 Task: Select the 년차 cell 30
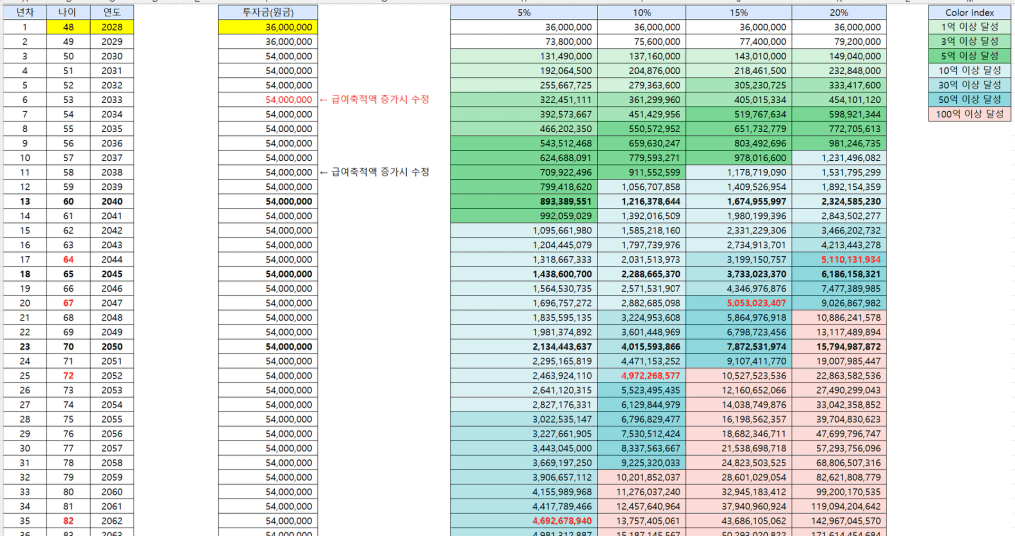click(x=25, y=448)
